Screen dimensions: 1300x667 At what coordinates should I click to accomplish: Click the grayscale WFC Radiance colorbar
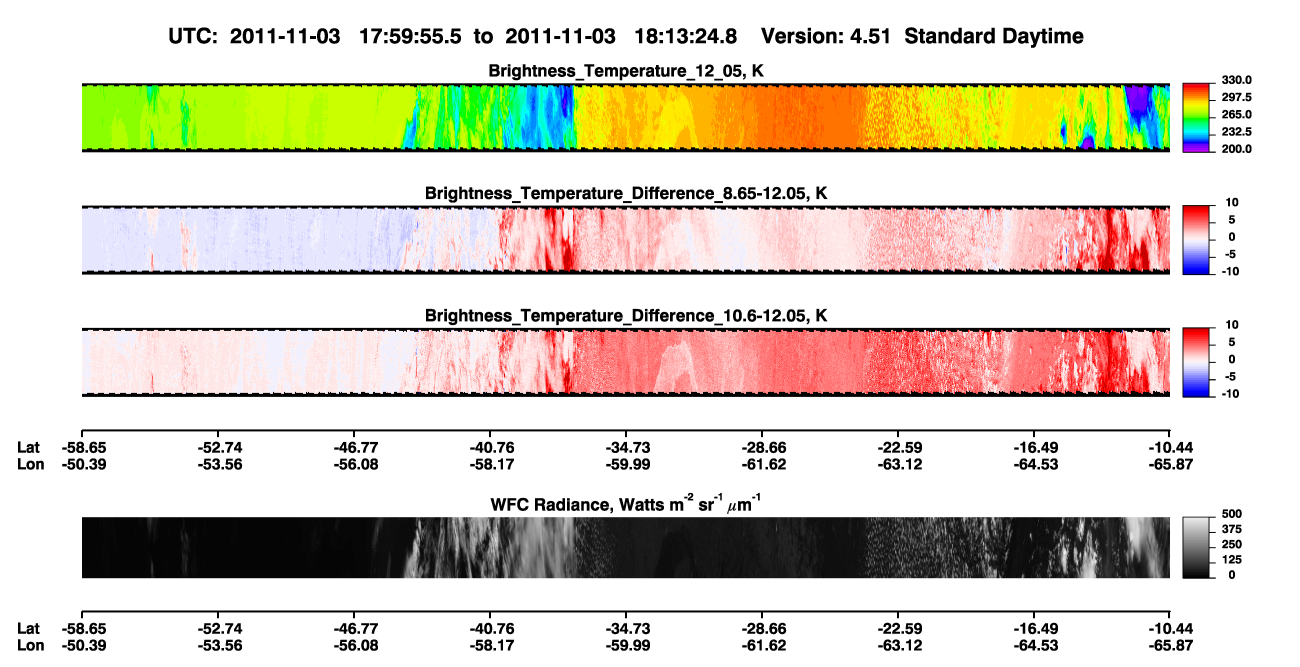1197,546
